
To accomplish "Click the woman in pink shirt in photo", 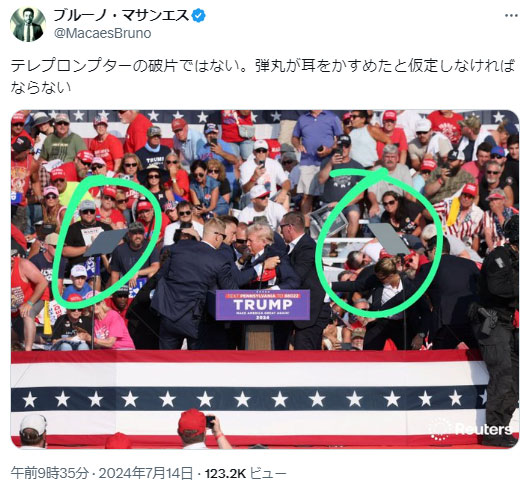I will 111,326.
